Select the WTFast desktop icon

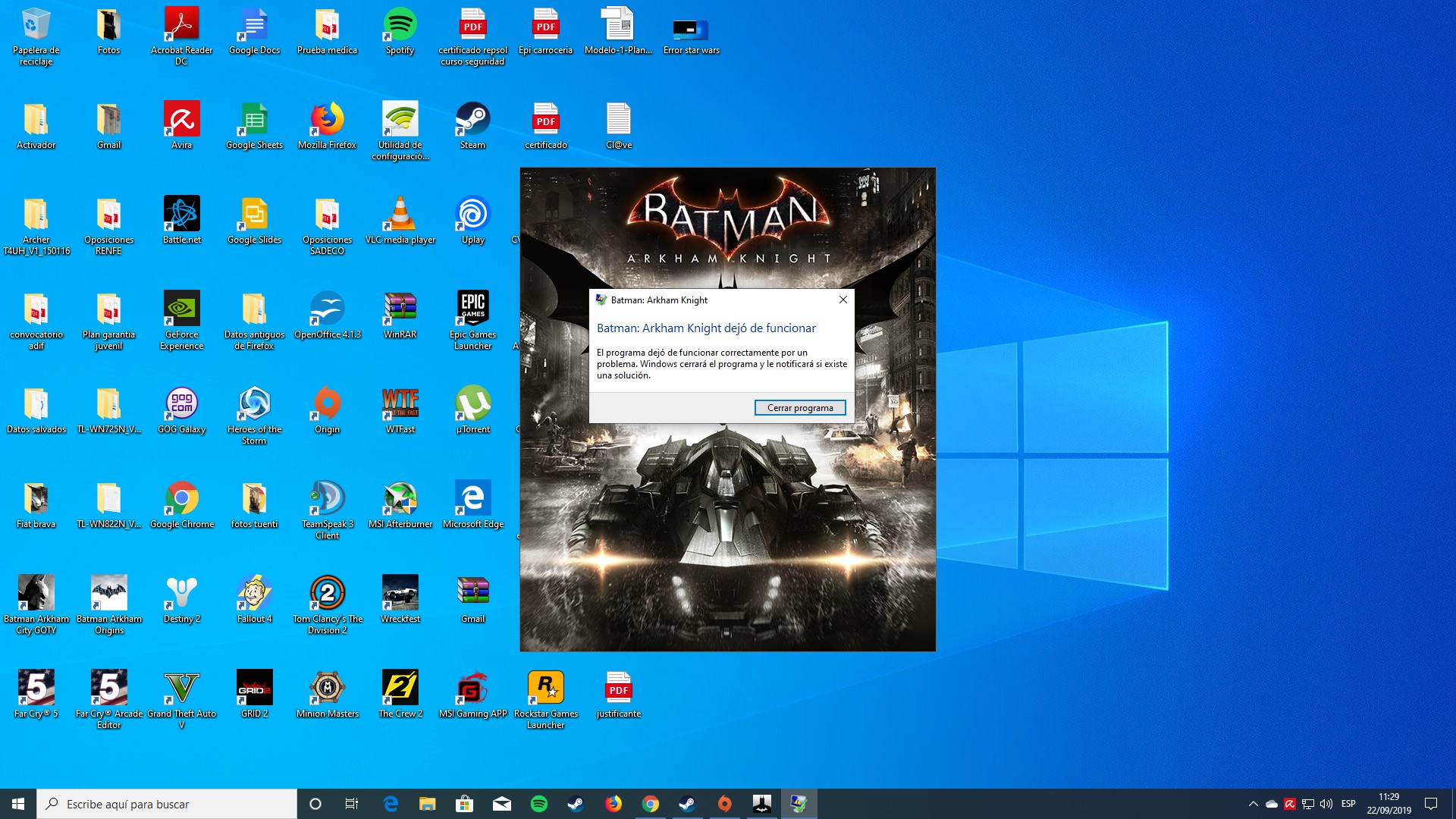pyautogui.click(x=400, y=409)
